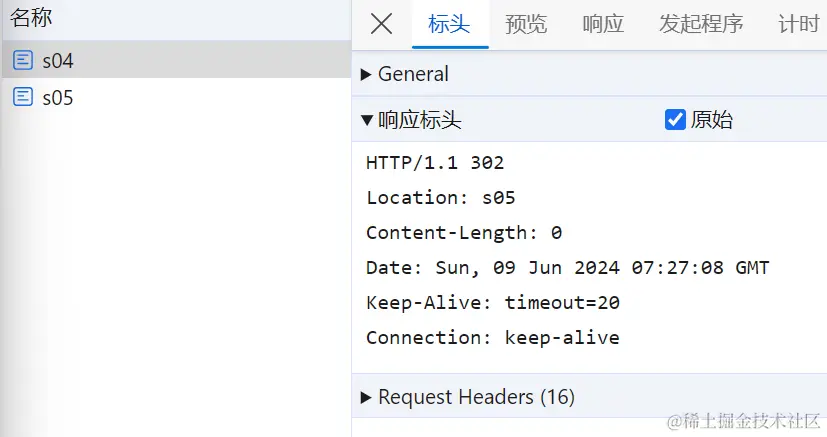Open the 计时 tab

pyautogui.click(x=799, y=24)
